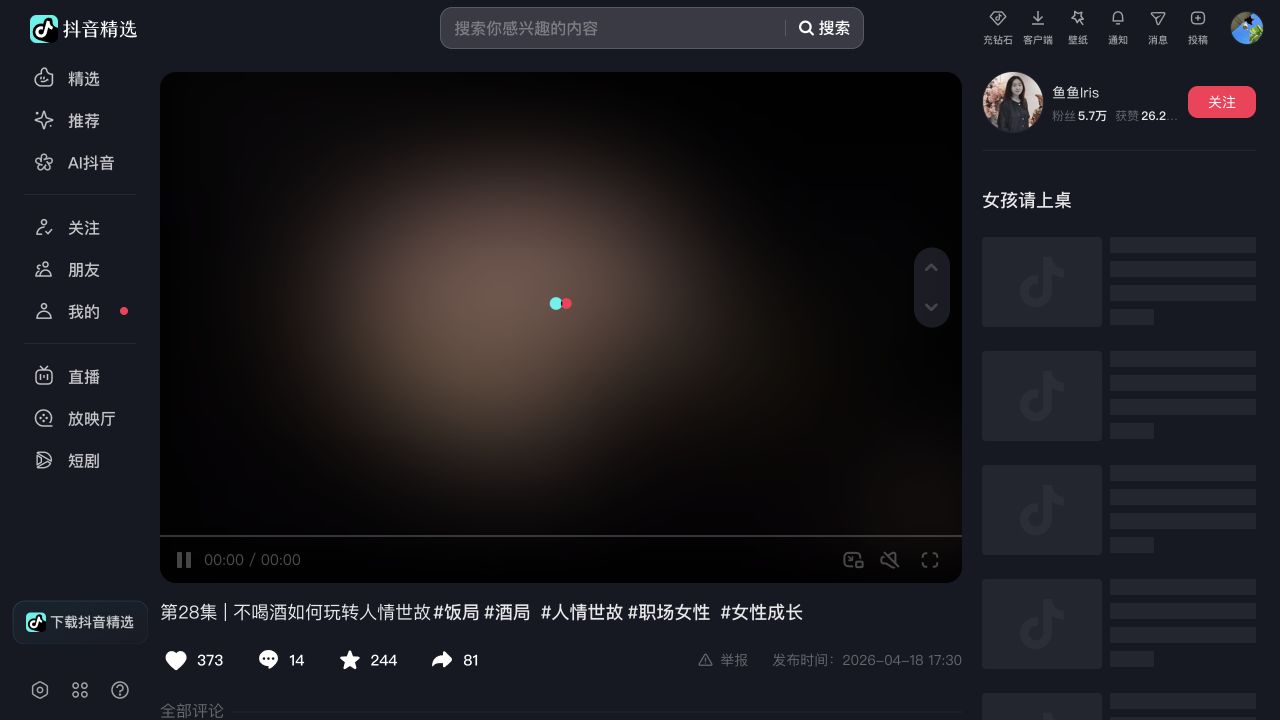Open 朋友 in the sidebar
The width and height of the screenshot is (1280, 720).
click(80, 270)
